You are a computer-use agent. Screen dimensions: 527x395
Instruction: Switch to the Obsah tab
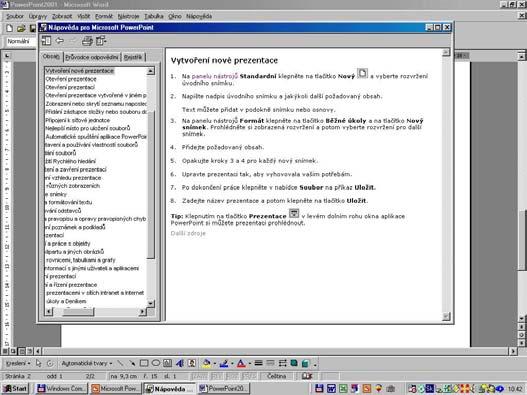pyautogui.click(x=51, y=56)
